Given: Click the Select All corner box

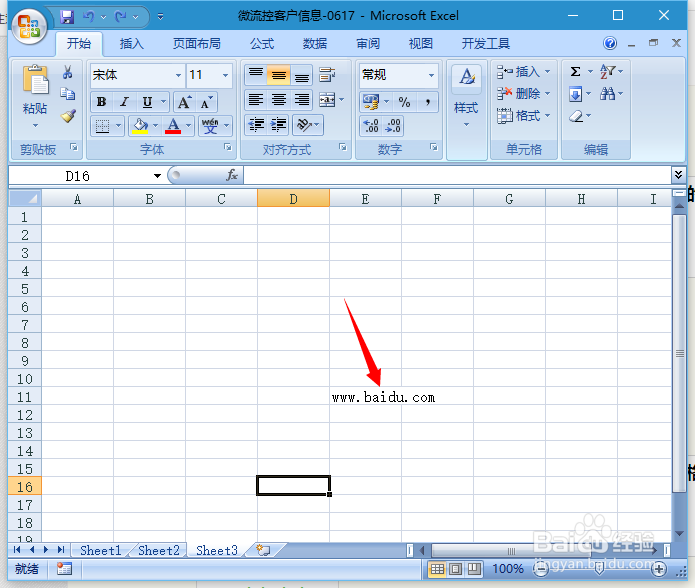Looking at the screenshot, I should [25, 199].
